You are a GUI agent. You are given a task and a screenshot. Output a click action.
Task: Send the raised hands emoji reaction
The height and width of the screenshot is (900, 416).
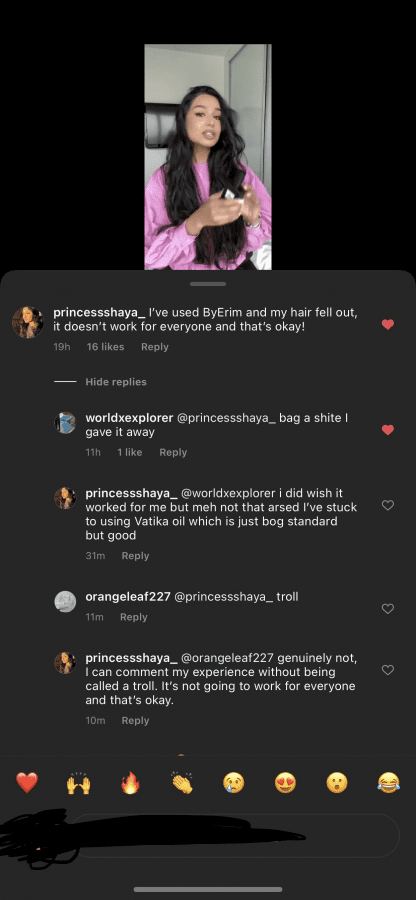point(79,782)
